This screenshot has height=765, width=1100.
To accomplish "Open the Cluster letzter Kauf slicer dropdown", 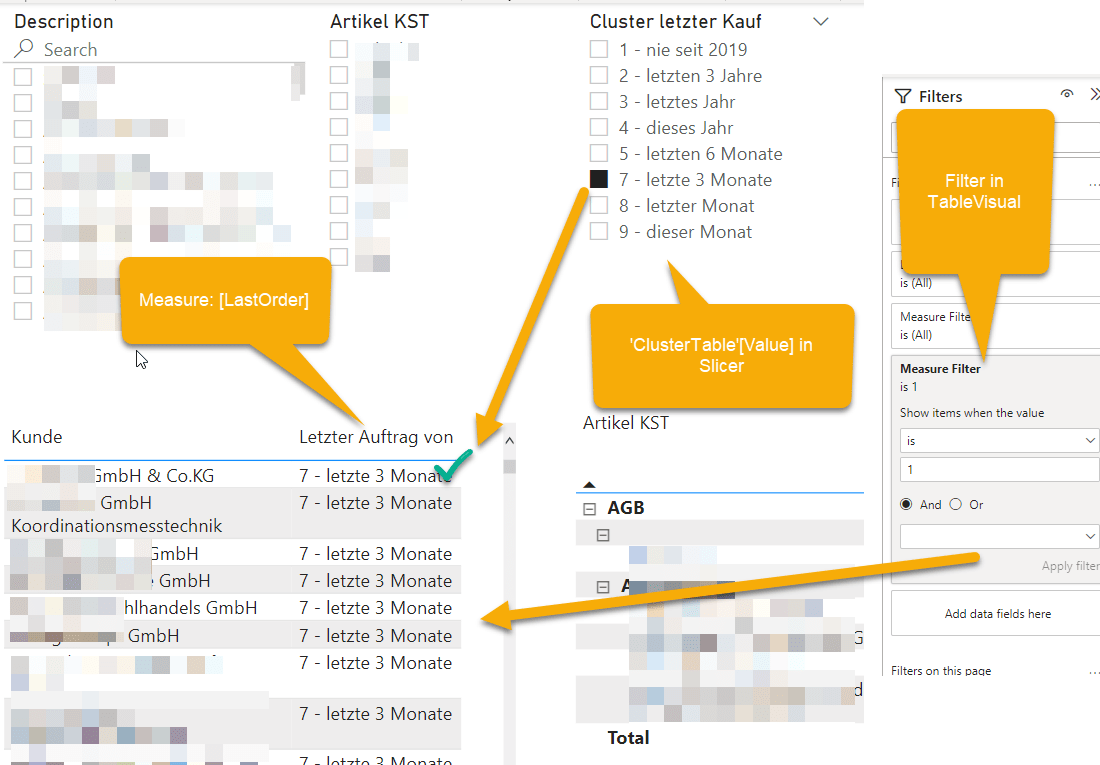I will [821, 21].
